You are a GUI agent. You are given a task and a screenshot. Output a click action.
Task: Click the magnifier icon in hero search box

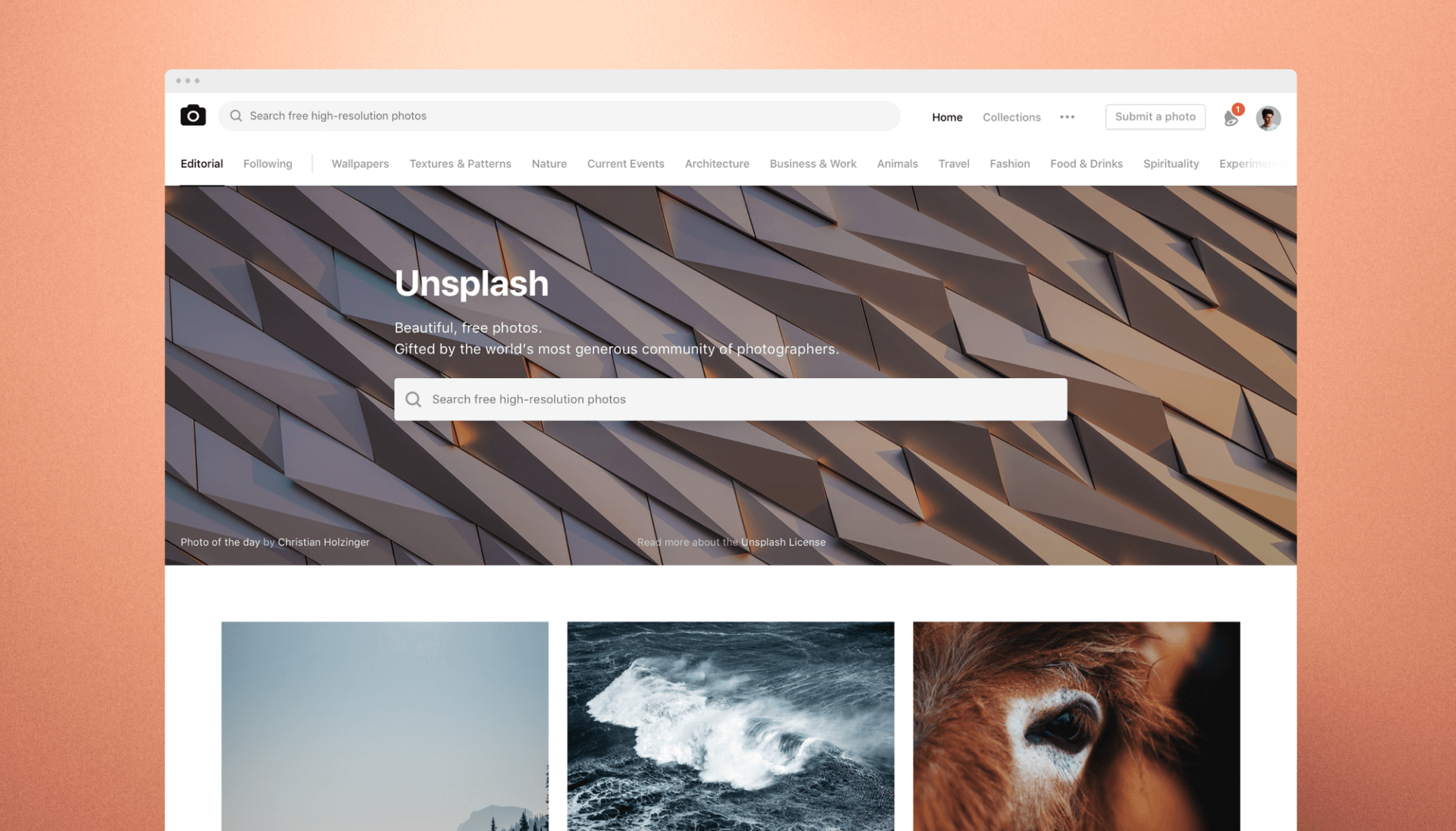(413, 399)
